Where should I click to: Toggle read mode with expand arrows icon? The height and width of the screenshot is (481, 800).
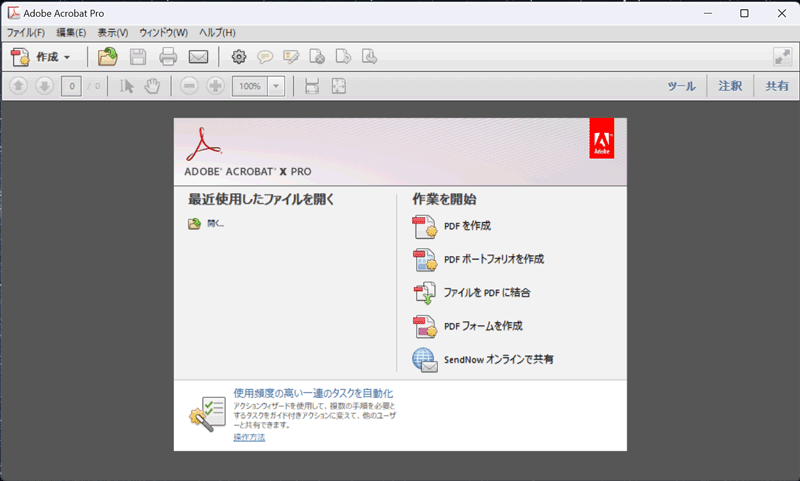pos(782,57)
